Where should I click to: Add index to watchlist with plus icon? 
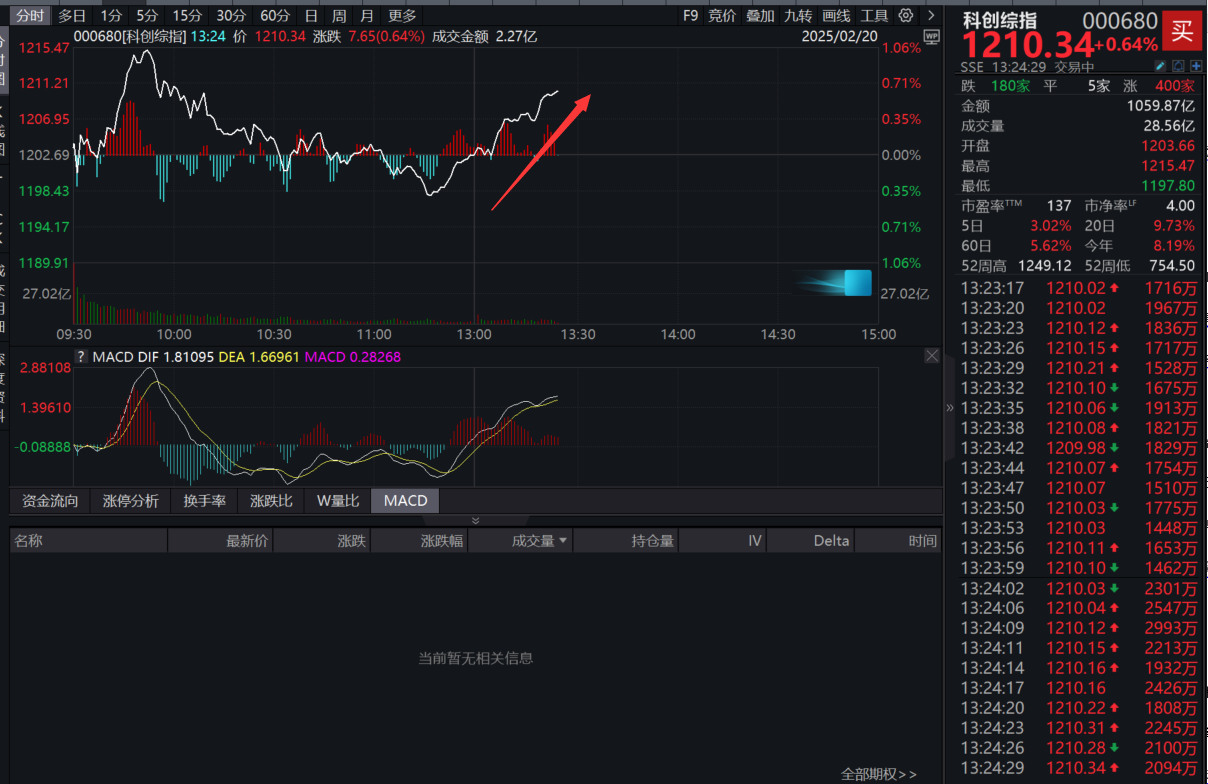[x=1196, y=67]
